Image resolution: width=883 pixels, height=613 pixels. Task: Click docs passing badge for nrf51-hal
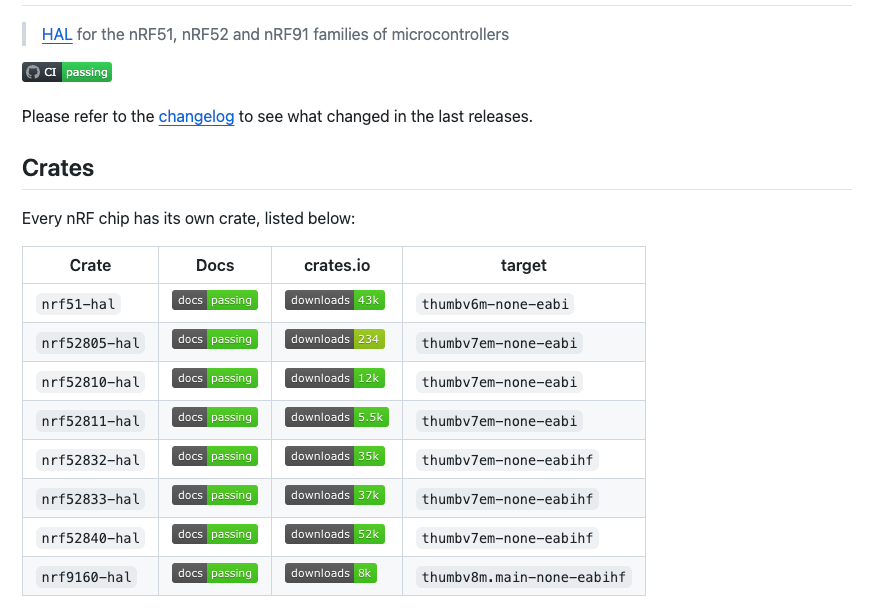point(215,300)
